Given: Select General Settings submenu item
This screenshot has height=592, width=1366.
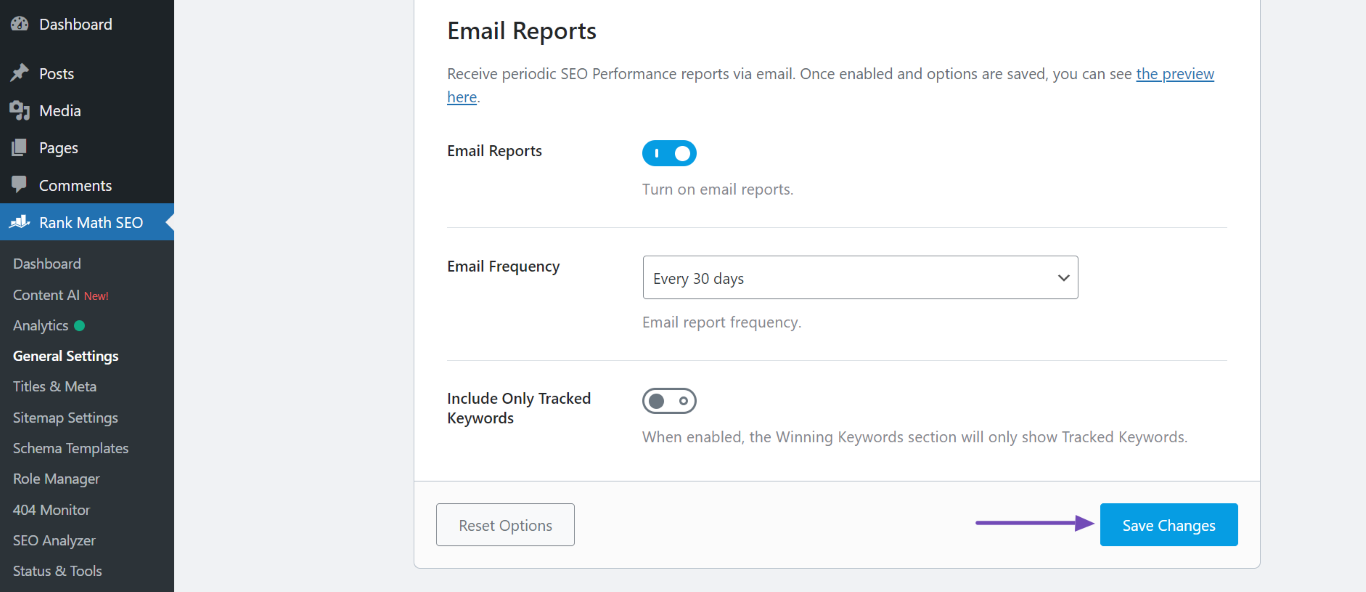Looking at the screenshot, I should [x=66, y=356].
